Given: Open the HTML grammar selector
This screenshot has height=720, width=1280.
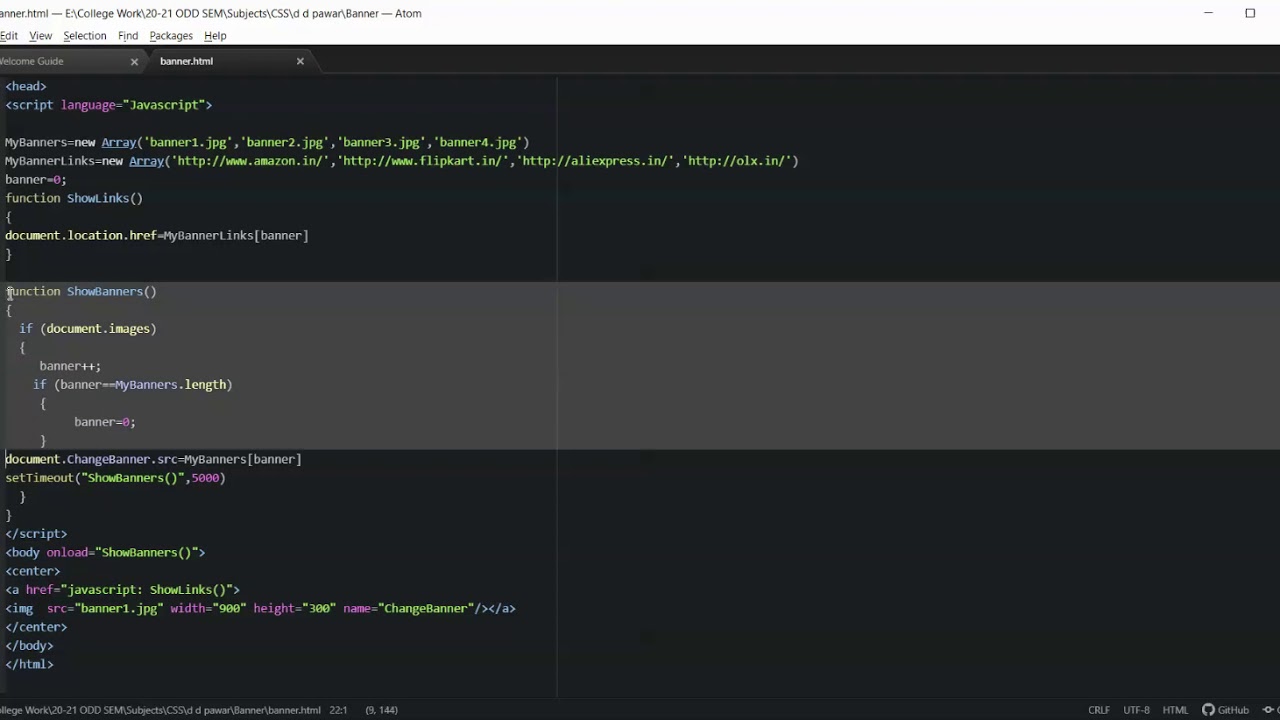Looking at the screenshot, I should click(1175, 710).
